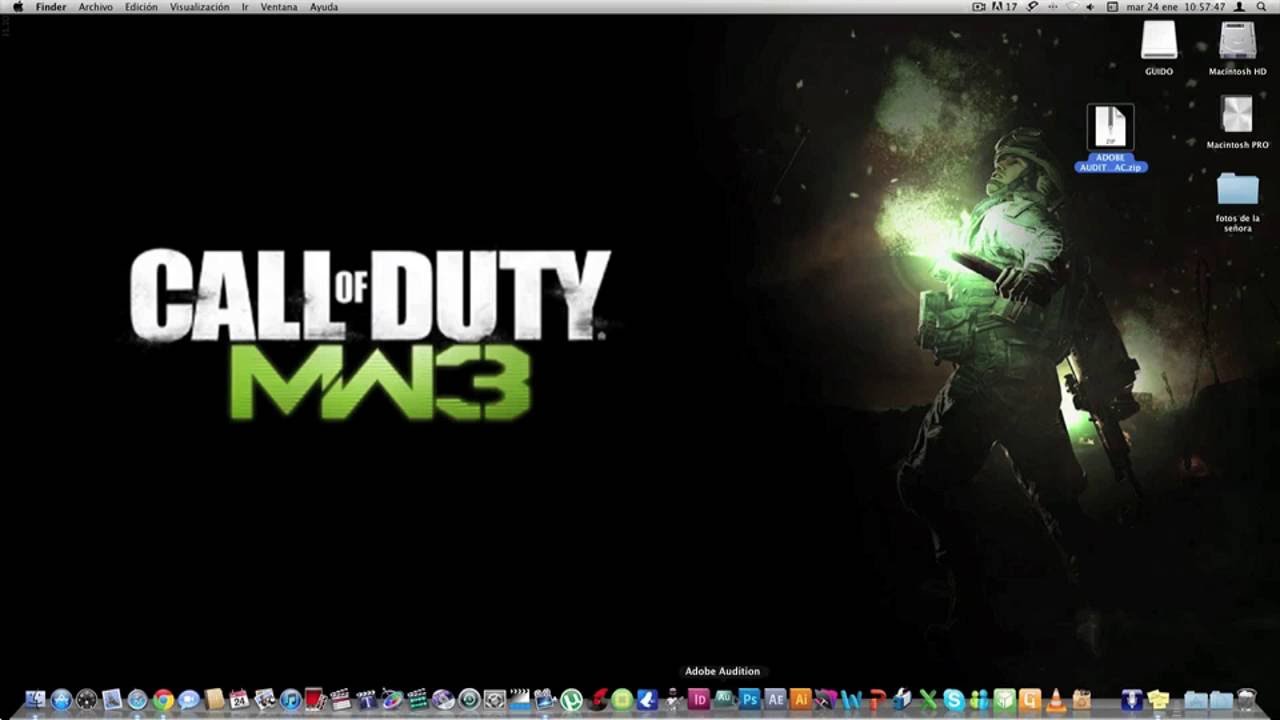Screen dimensions: 1280x720
Task: Launch Adobe Illustrator from the Dock
Action: coord(800,699)
